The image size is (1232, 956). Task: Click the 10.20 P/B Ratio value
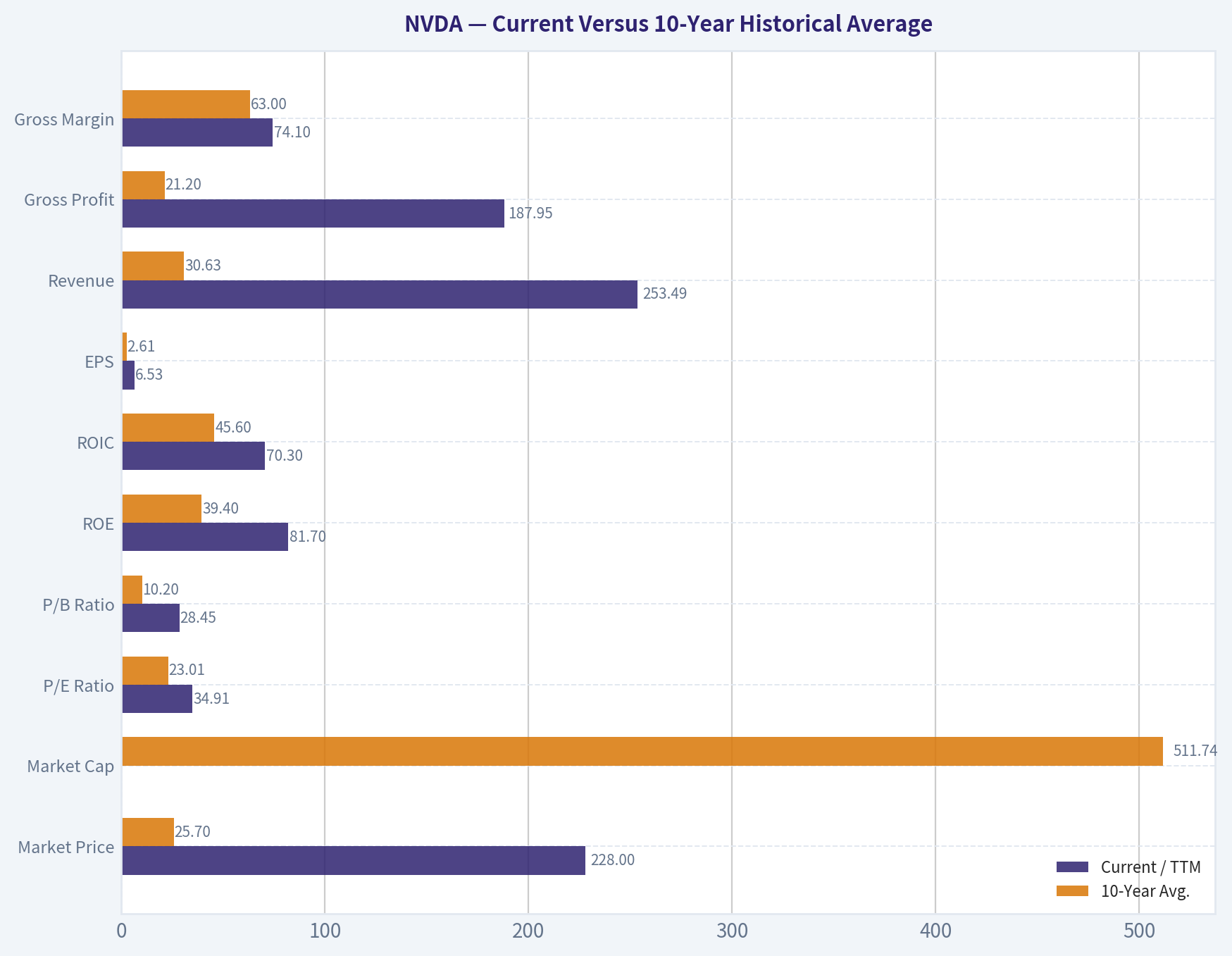[161, 590]
